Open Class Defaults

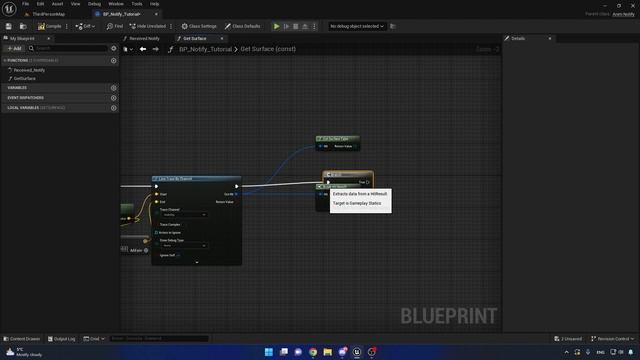click(x=242, y=26)
